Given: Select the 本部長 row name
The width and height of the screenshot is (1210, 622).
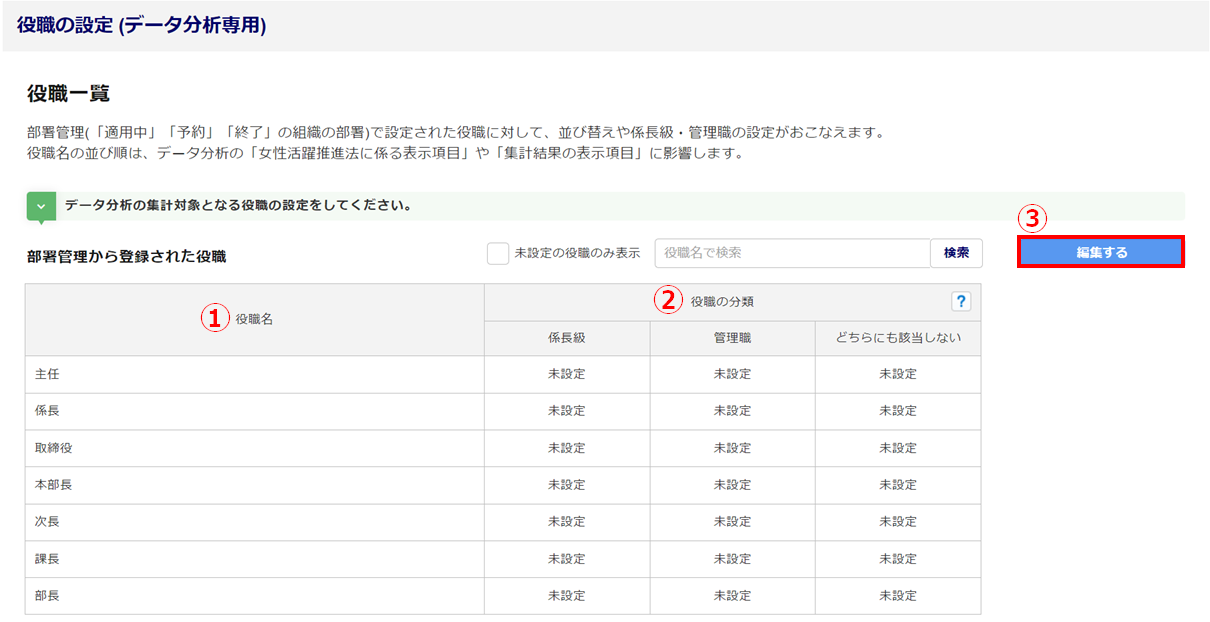Looking at the screenshot, I should click(x=54, y=485).
